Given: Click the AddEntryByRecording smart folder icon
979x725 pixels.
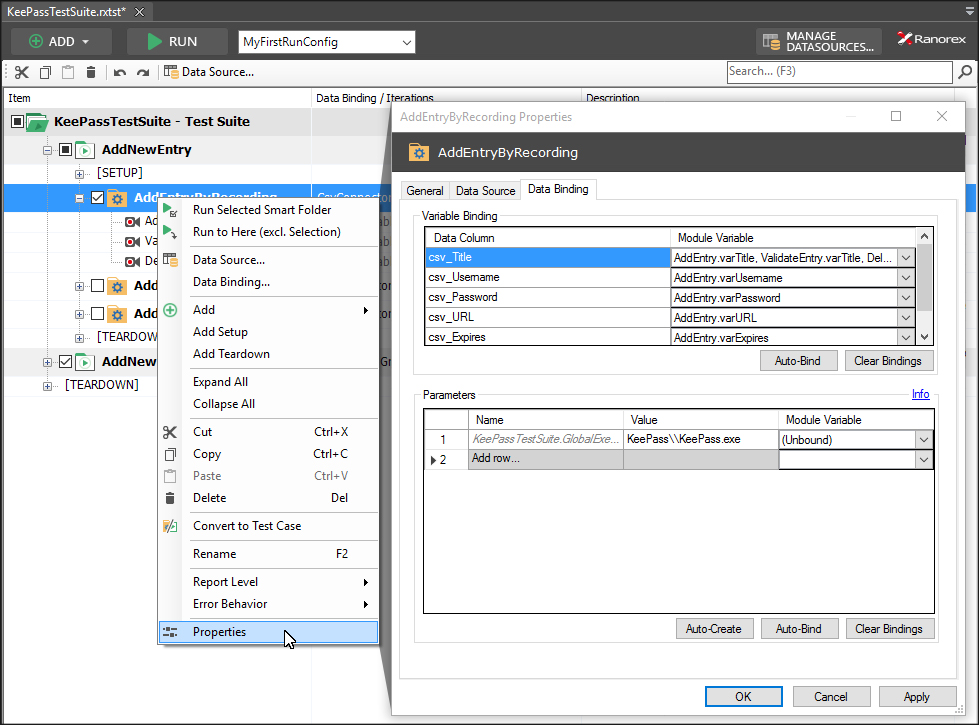Looking at the screenshot, I should point(117,199).
